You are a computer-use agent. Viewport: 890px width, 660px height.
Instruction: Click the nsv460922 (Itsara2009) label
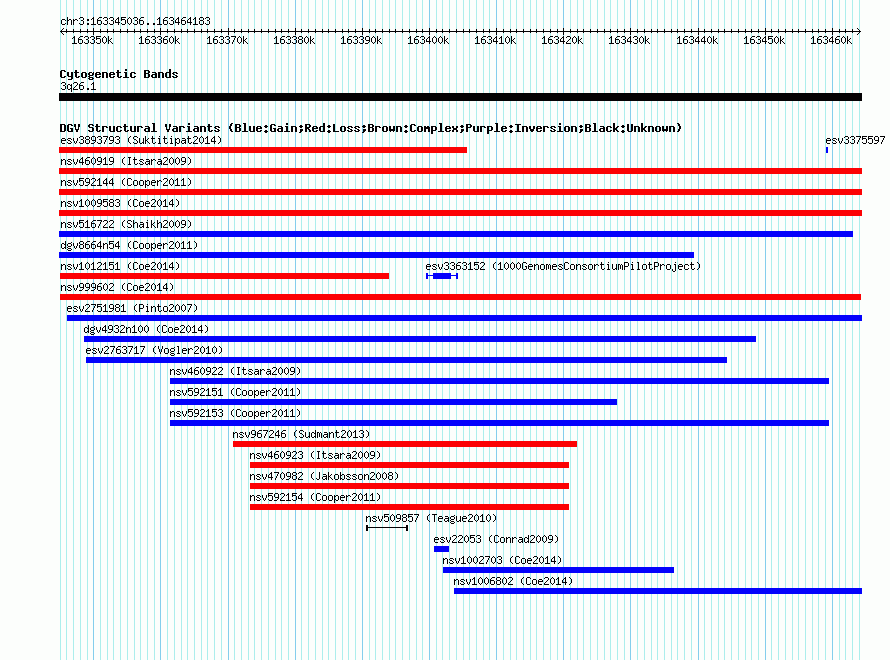[235, 371]
